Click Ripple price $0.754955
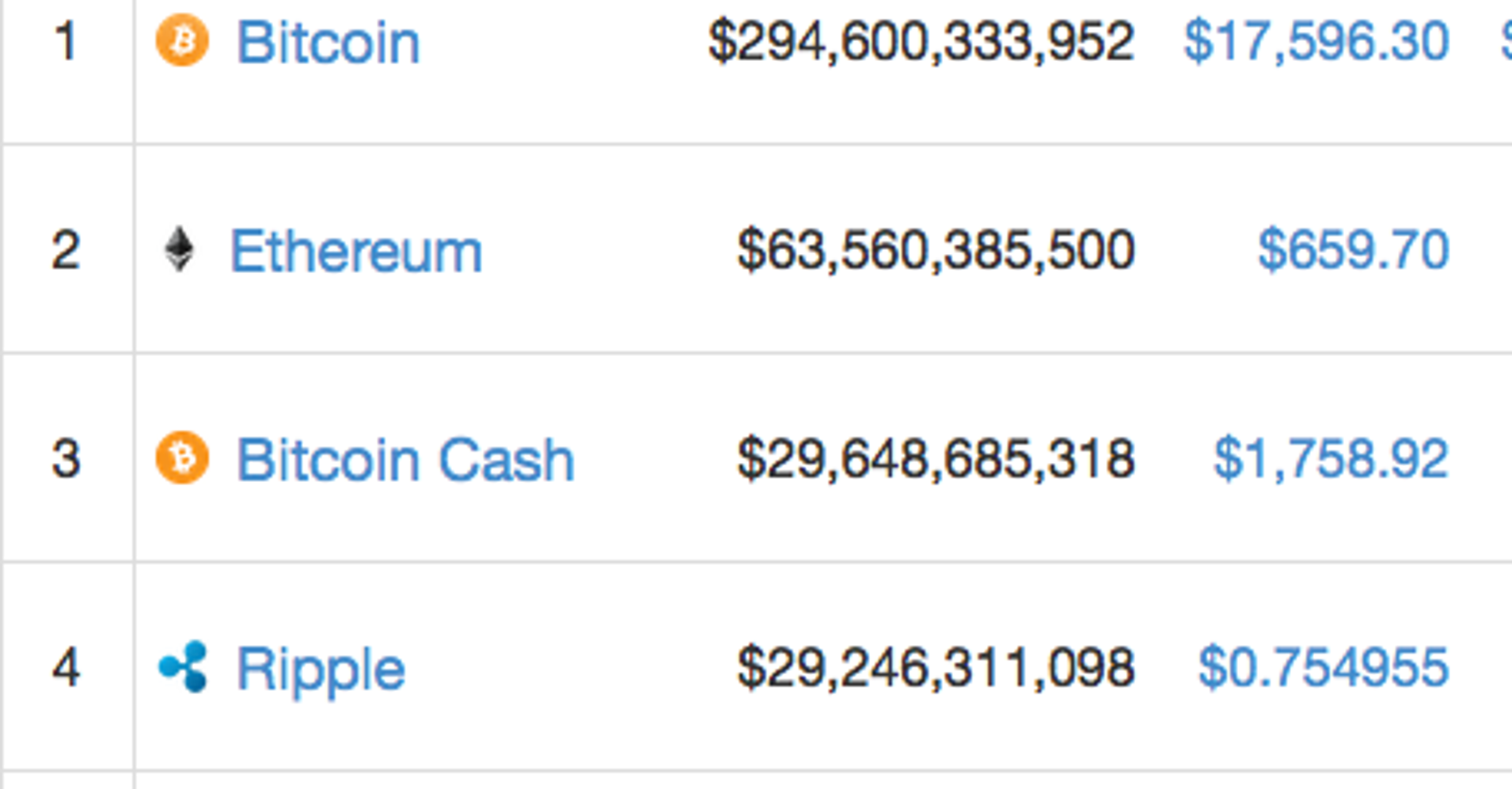Viewport: 1512px width, 789px height. pos(1323,667)
